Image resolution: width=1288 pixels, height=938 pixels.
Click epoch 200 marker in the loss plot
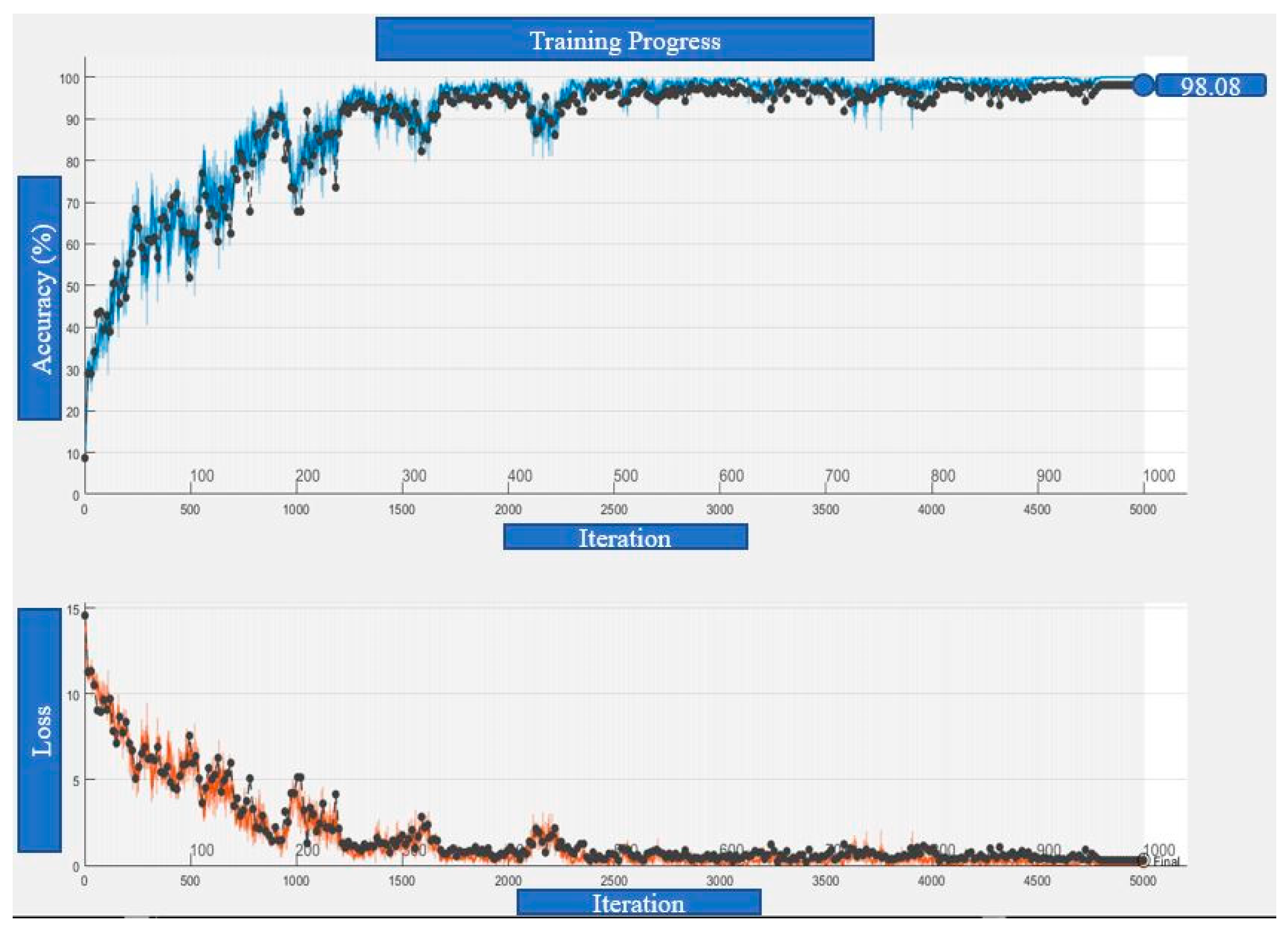307,850
